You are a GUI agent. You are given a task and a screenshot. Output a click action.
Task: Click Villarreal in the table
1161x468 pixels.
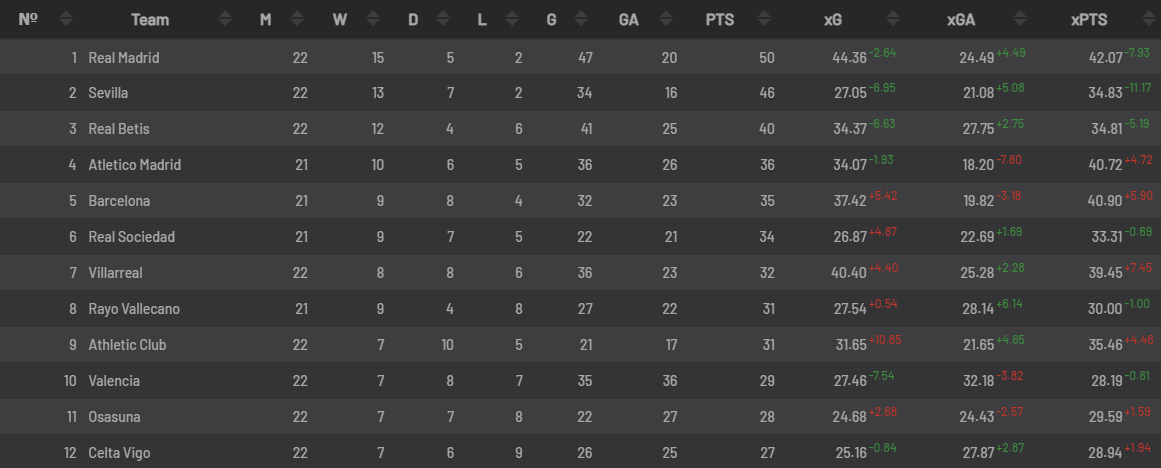coord(116,273)
